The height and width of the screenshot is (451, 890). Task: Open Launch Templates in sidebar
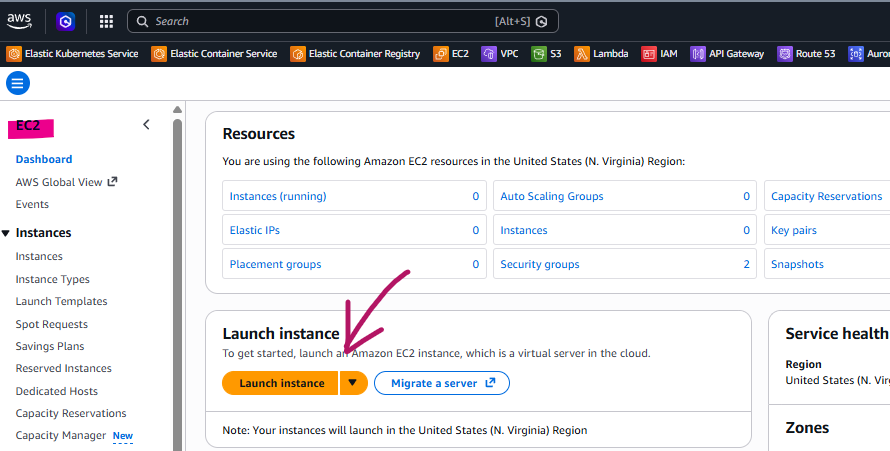pos(61,301)
